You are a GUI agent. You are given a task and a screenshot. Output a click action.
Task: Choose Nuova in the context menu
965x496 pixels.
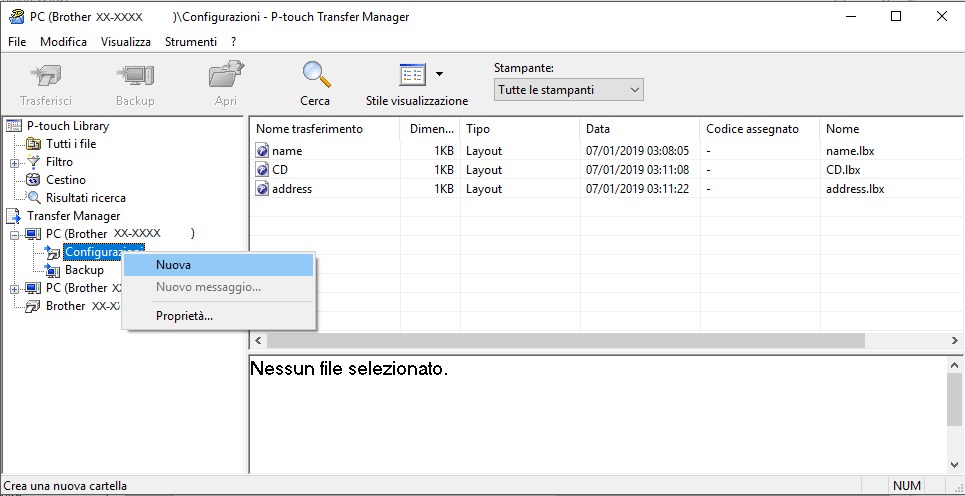[x=219, y=265]
